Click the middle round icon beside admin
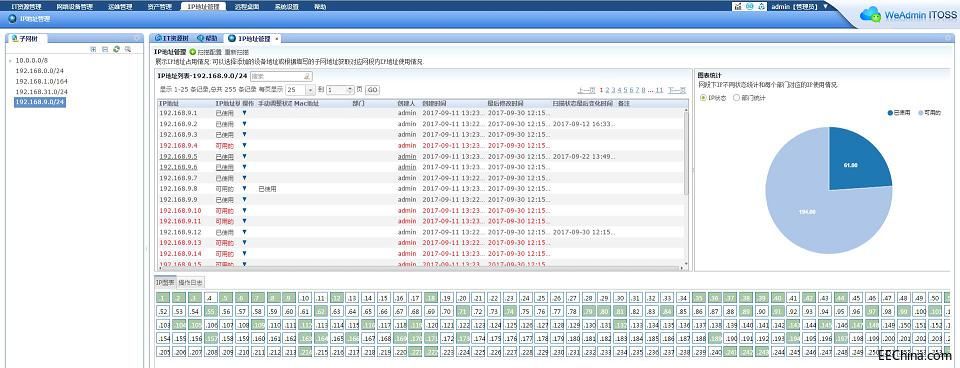The image size is (960, 368). pyautogui.click(x=749, y=6)
